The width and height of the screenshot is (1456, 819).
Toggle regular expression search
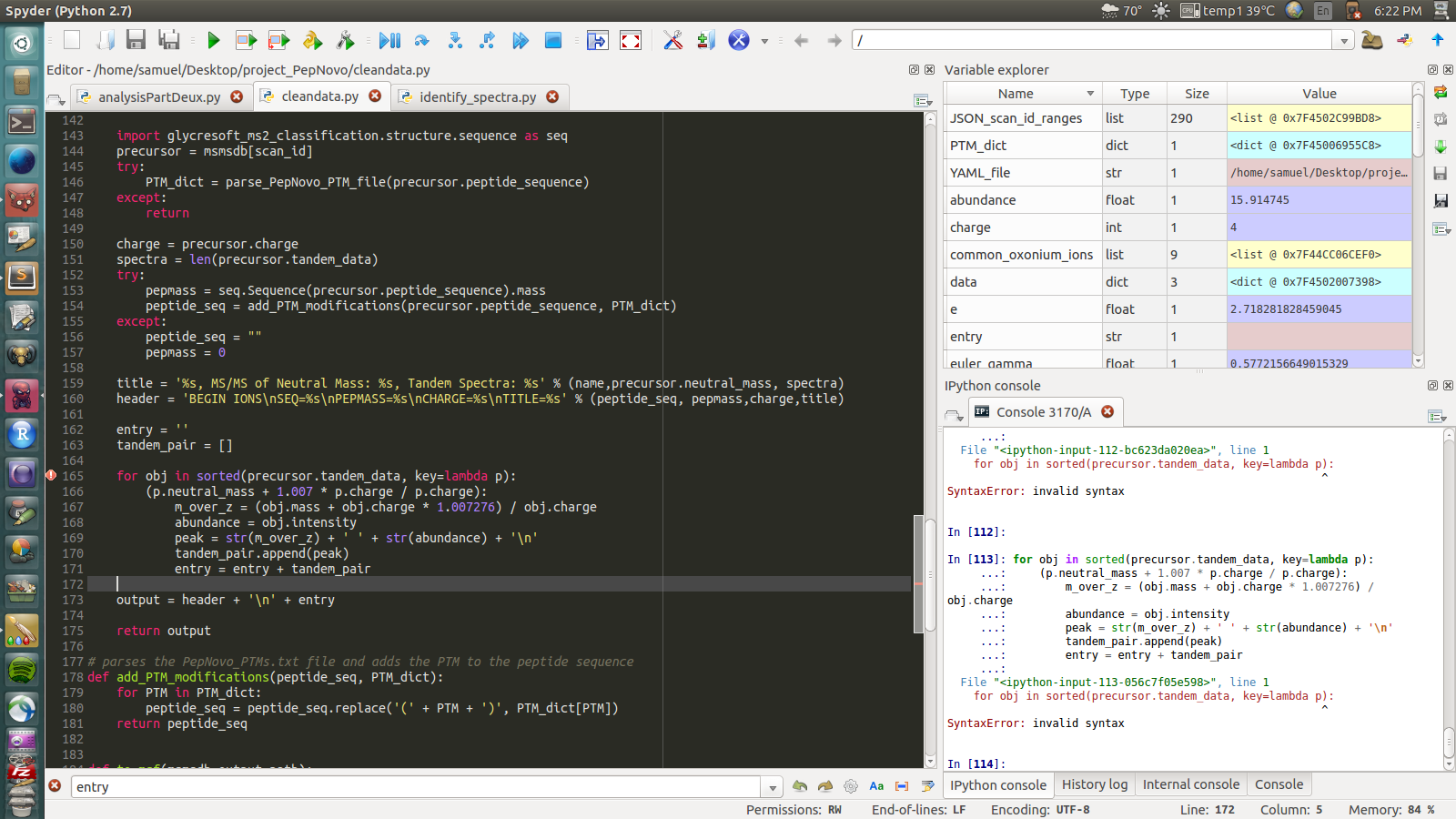coord(851,786)
